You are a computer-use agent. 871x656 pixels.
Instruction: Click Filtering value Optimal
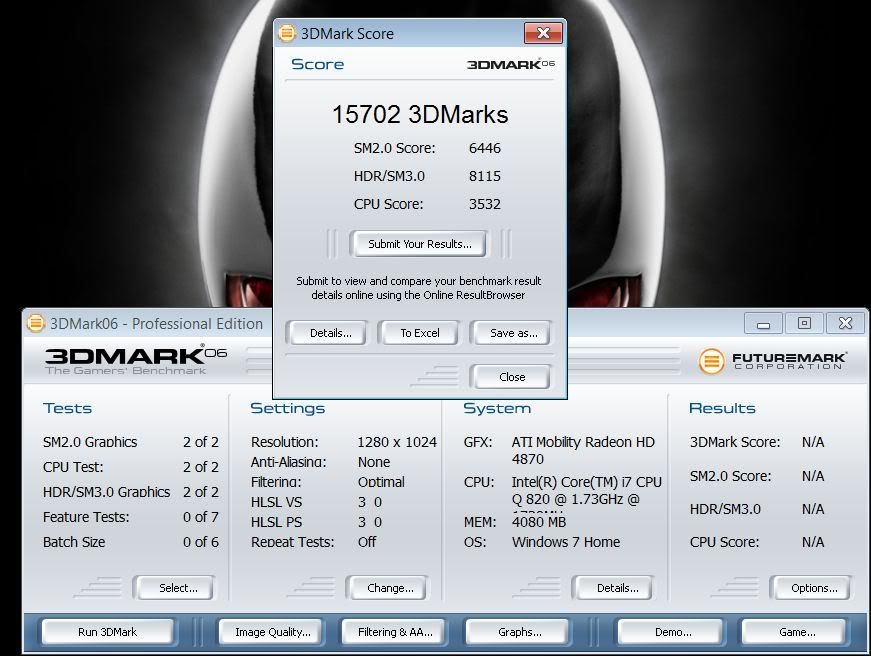381,482
